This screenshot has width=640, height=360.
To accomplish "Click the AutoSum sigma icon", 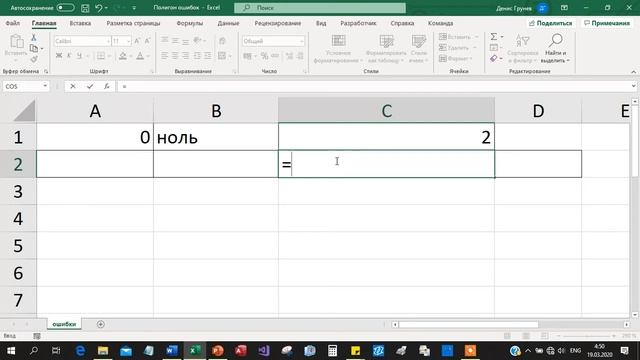I will click(x=494, y=37).
